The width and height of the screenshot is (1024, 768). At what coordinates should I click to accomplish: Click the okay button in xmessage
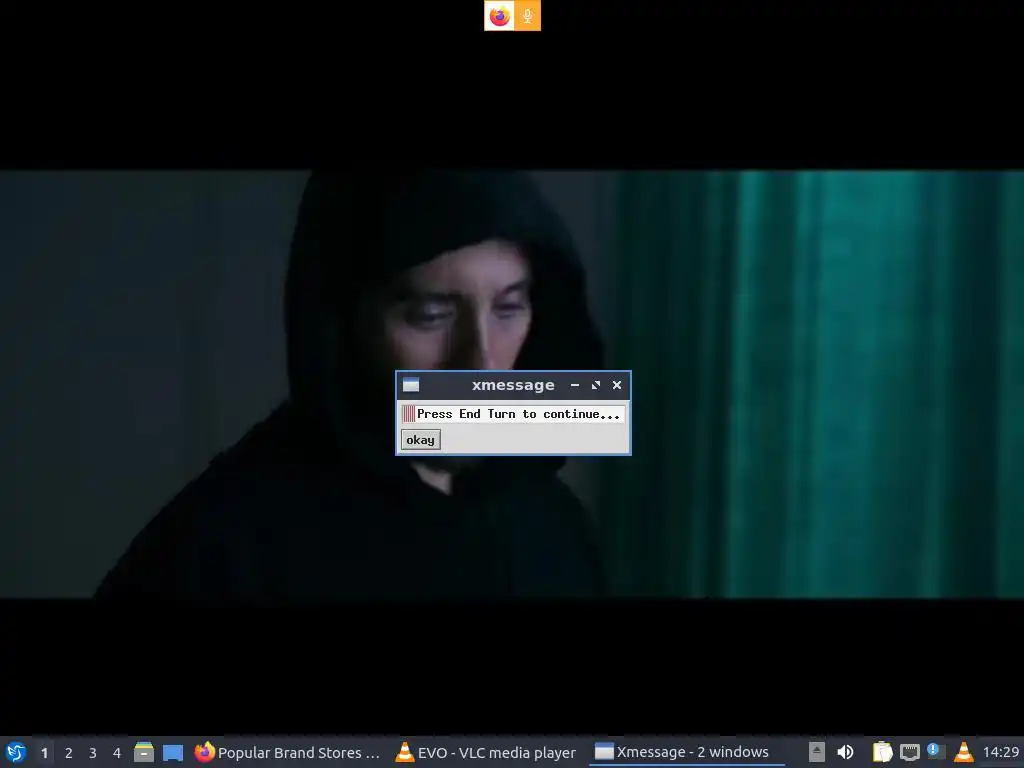(420, 440)
